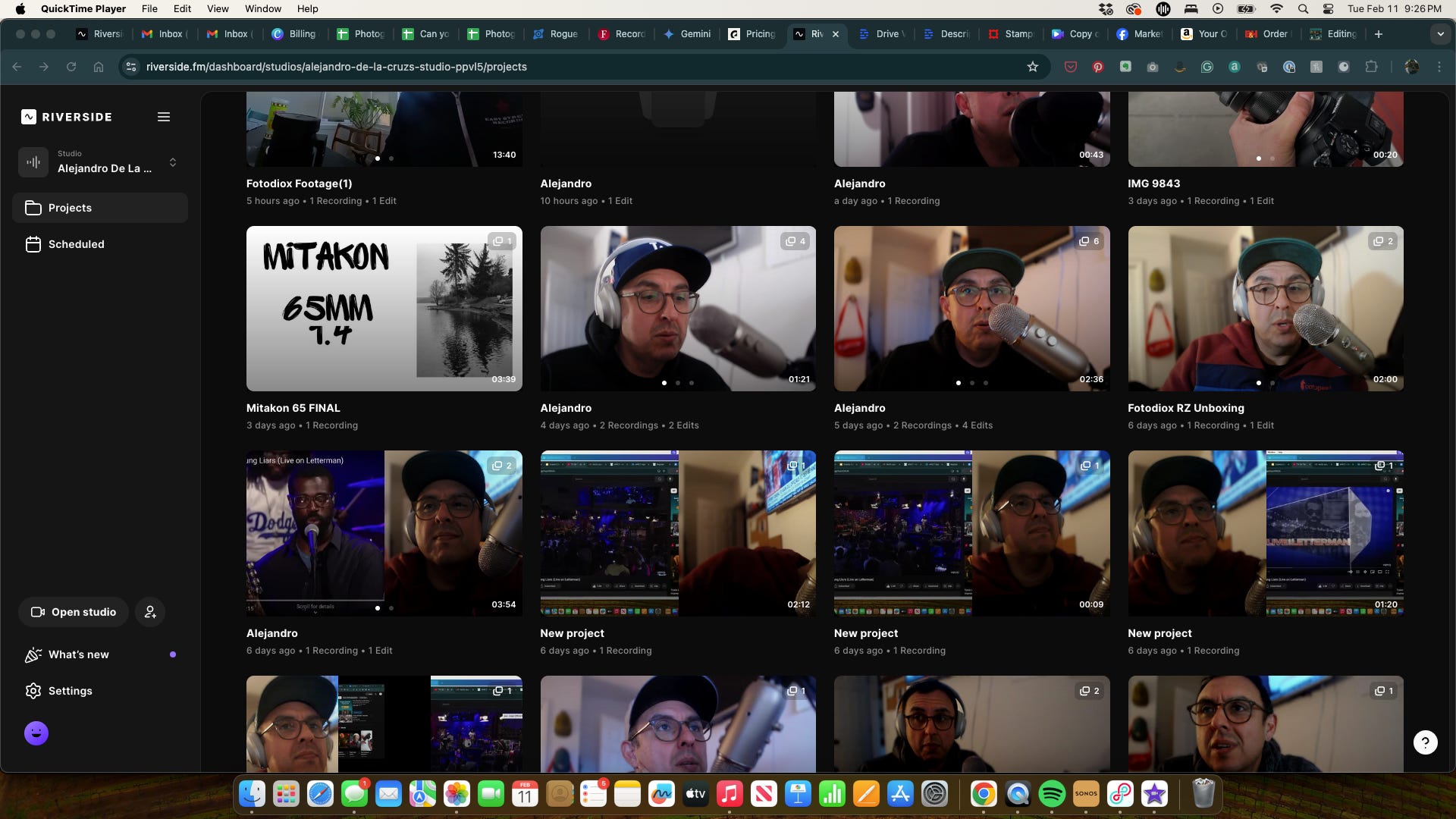Click the Open studio button
1456x819 pixels.
tap(74, 612)
